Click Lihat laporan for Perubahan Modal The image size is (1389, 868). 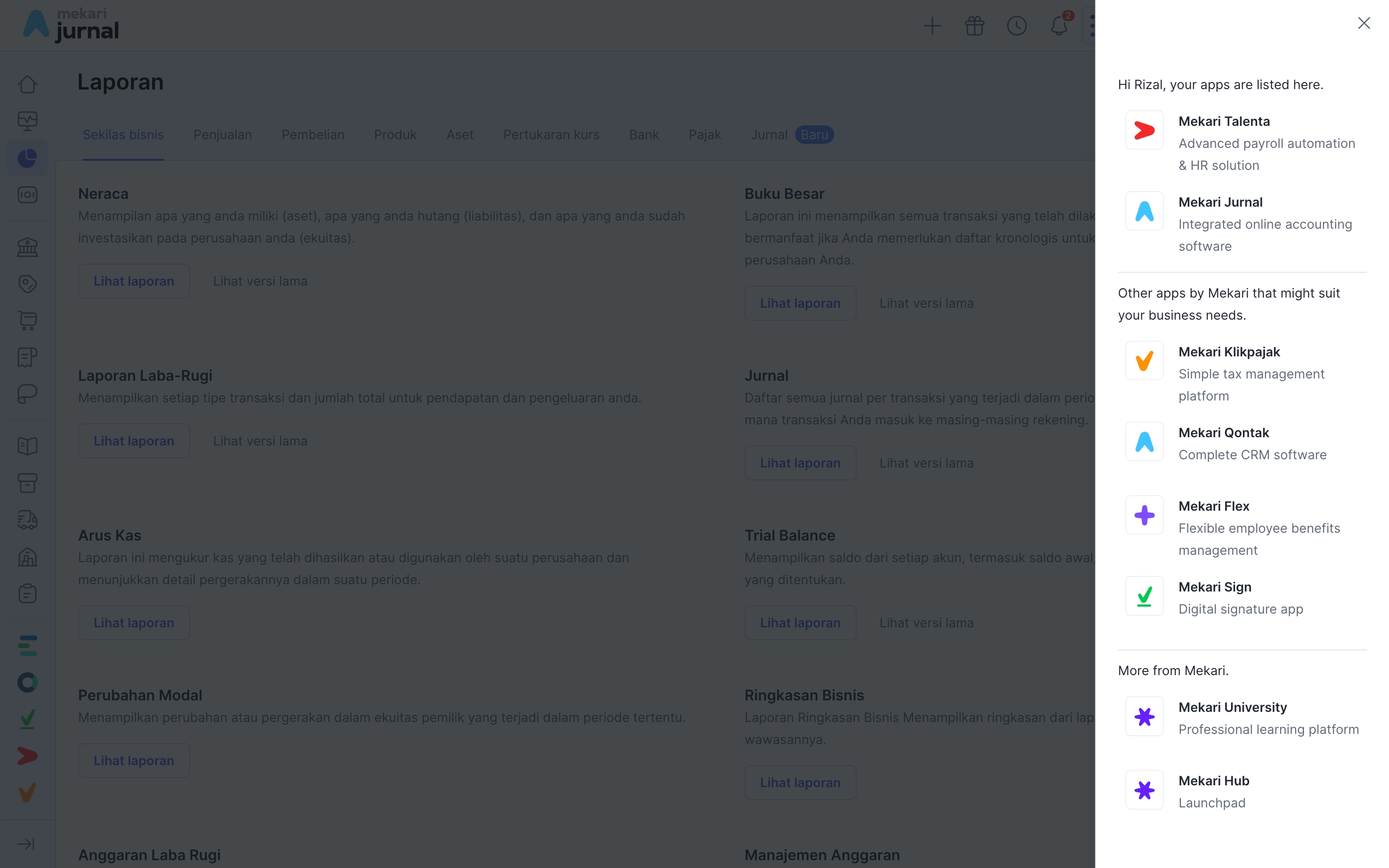coord(134,761)
